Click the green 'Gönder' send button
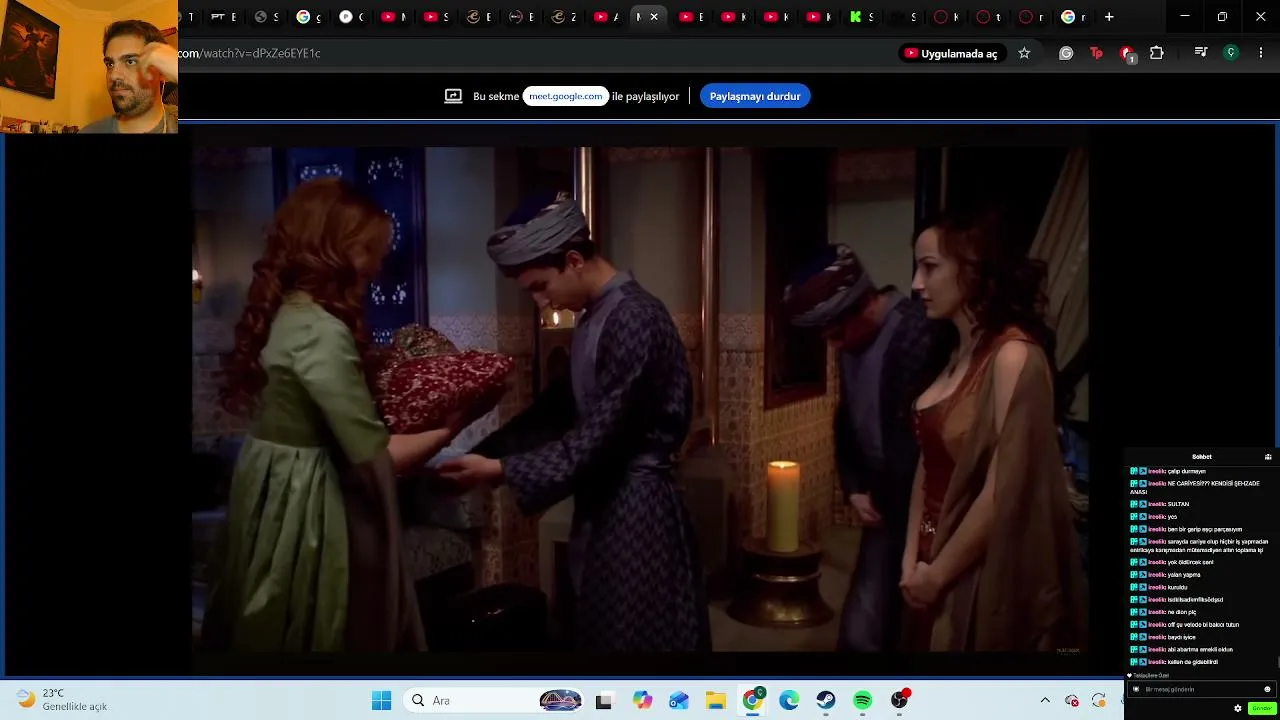The width and height of the screenshot is (1280, 720). pyautogui.click(x=1262, y=708)
